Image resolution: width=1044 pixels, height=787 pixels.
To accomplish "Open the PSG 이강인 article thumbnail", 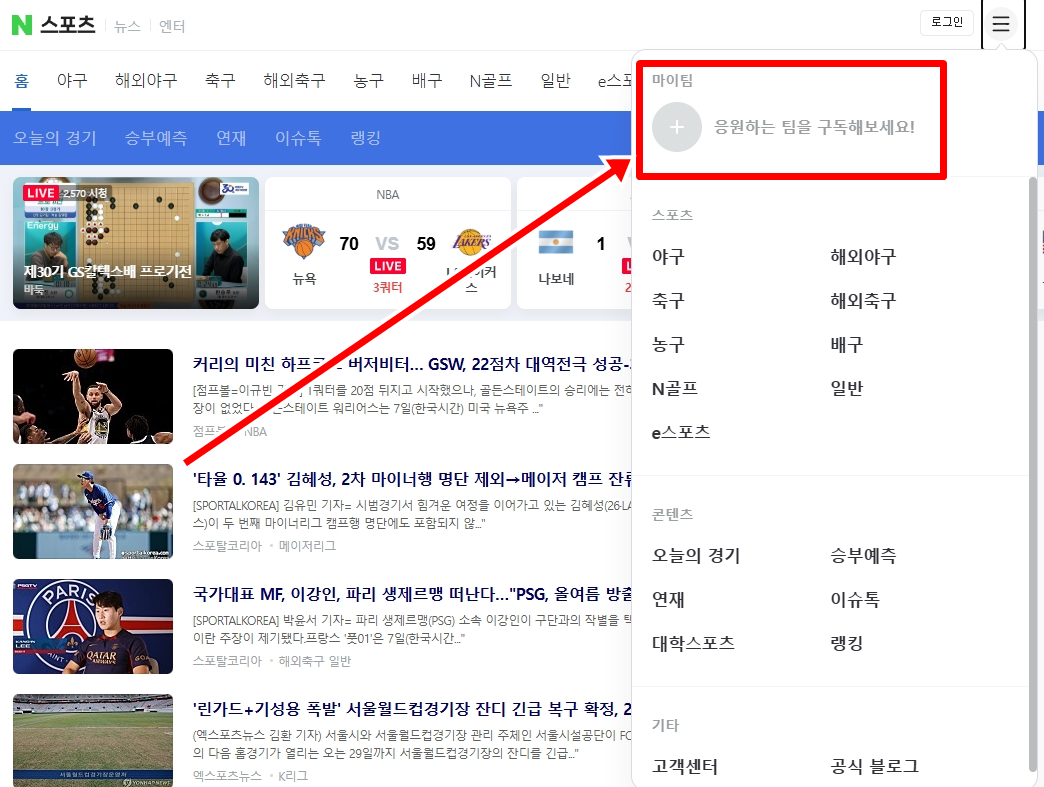I will [x=93, y=627].
